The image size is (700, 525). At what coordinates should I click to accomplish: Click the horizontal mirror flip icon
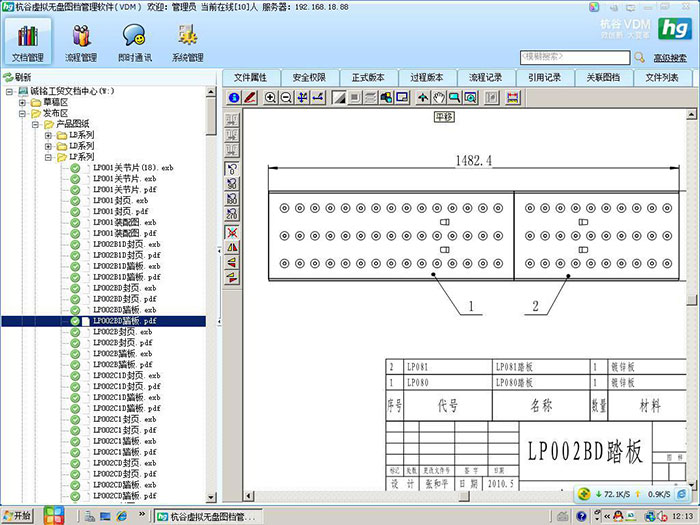tap(232, 247)
